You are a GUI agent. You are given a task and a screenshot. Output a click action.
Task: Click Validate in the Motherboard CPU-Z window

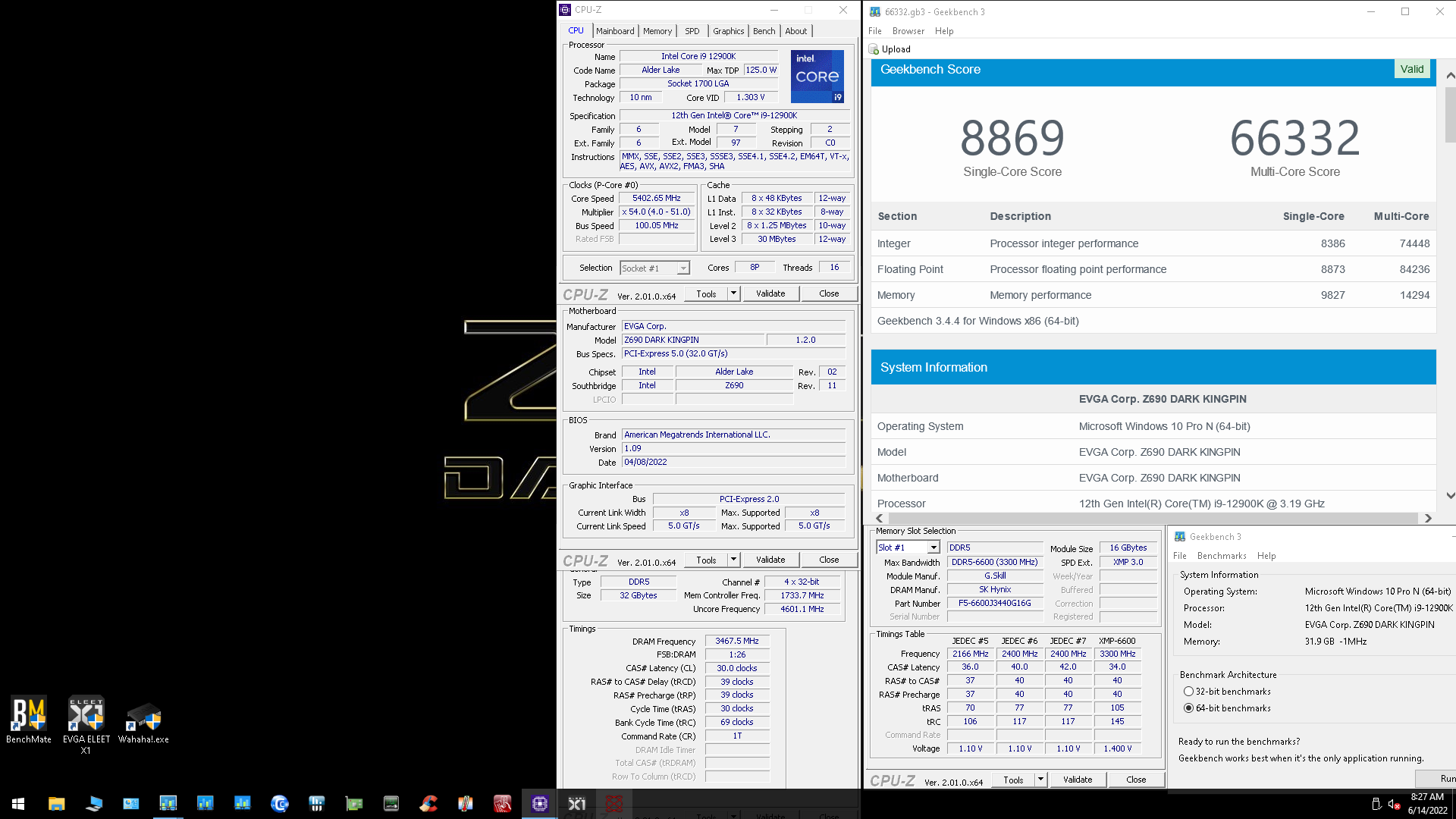pos(770,560)
